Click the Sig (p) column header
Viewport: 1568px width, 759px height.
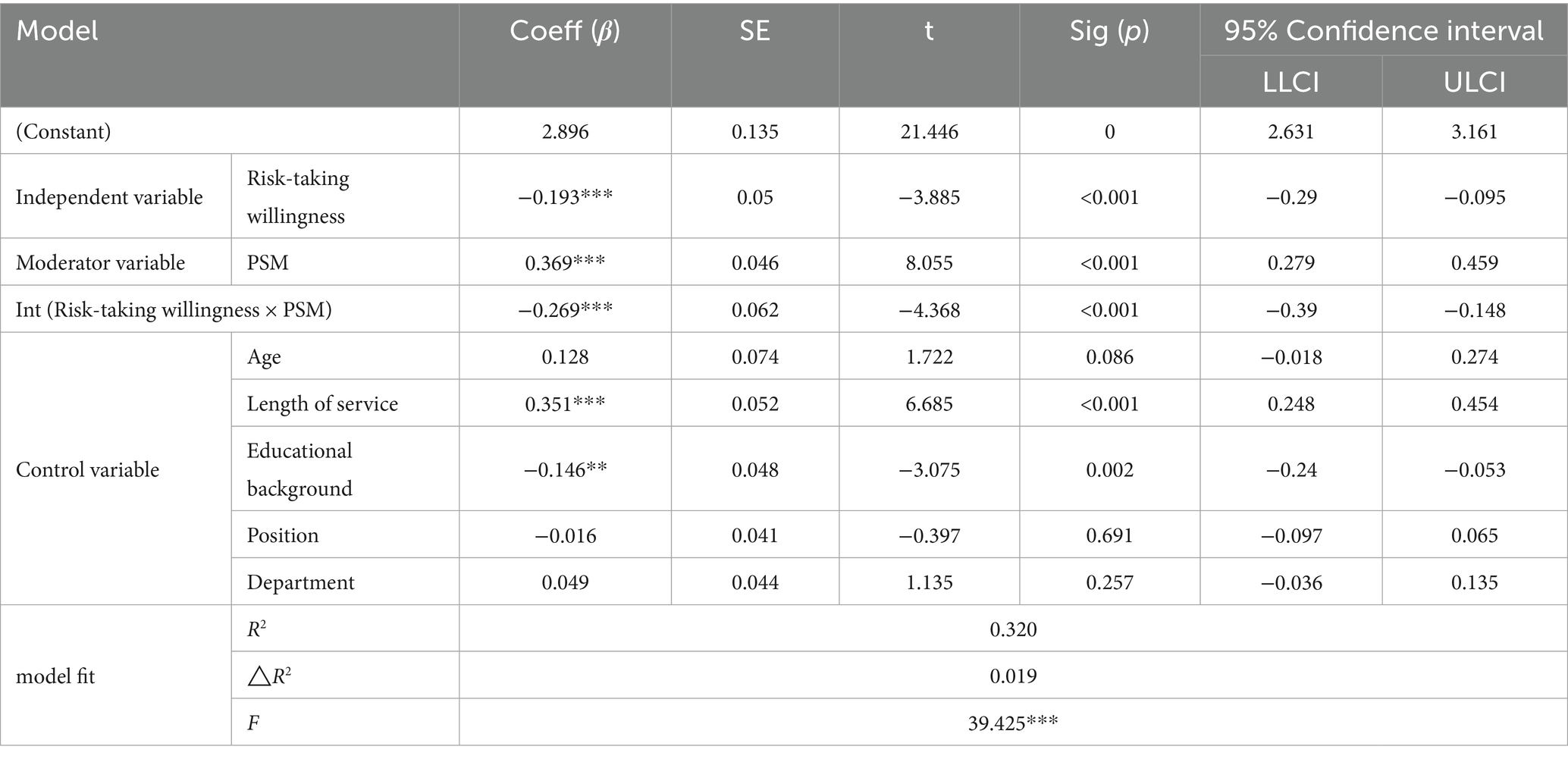click(1109, 31)
